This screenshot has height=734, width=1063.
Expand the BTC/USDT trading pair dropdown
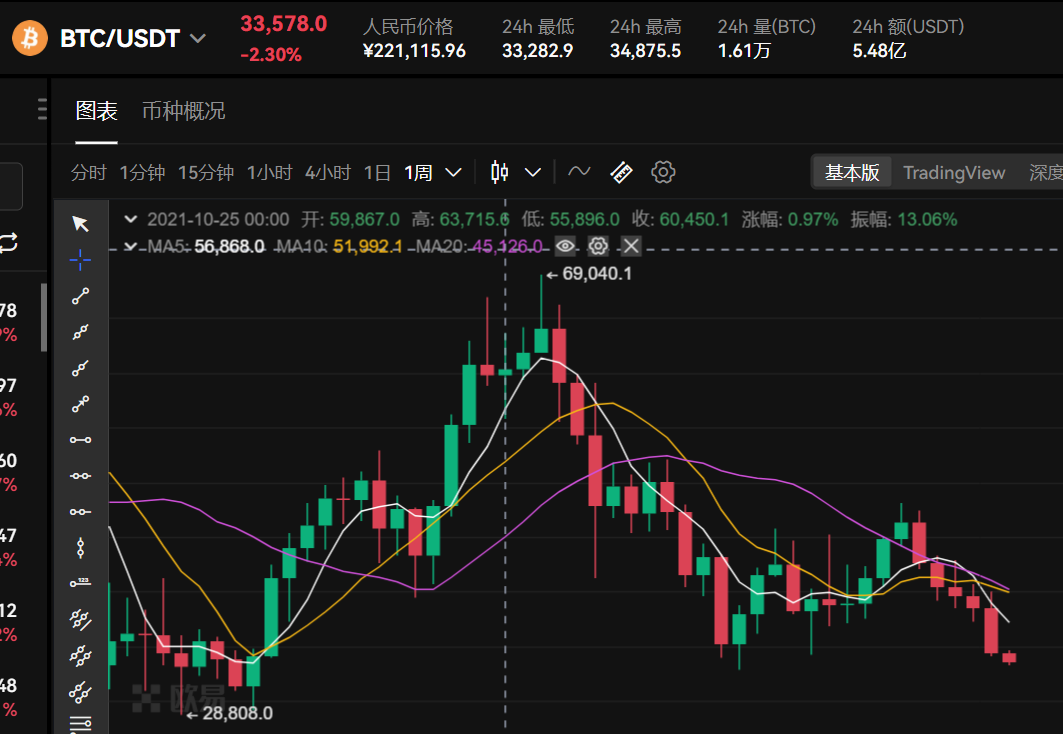point(198,39)
